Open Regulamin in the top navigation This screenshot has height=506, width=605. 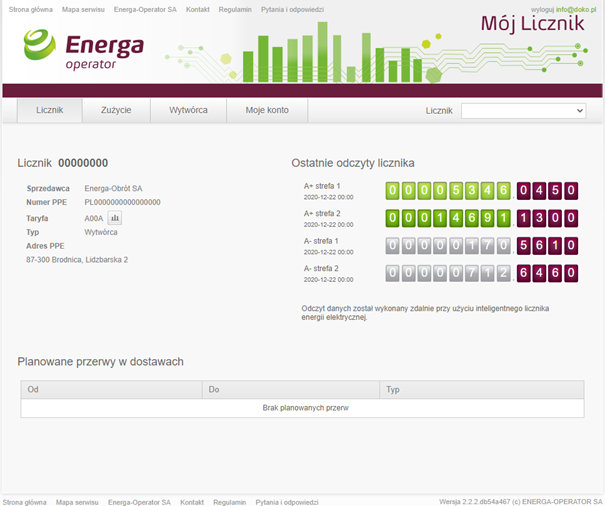(235, 10)
